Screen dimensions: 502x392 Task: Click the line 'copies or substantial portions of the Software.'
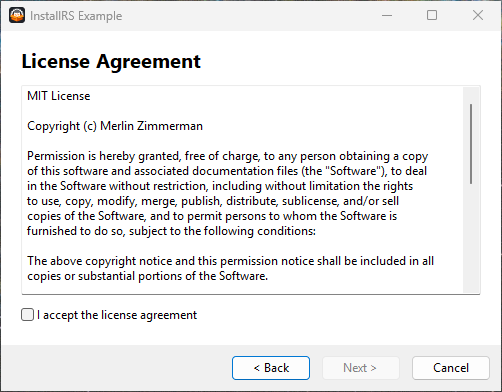coord(148,276)
